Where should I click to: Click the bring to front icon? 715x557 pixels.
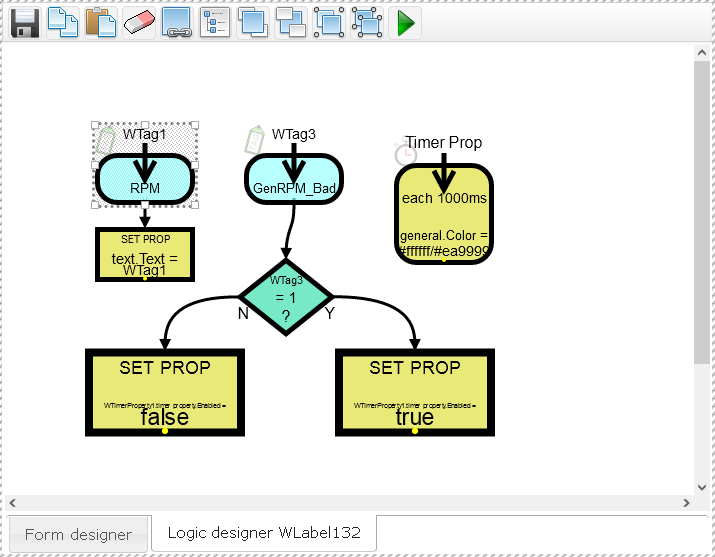tap(253, 22)
